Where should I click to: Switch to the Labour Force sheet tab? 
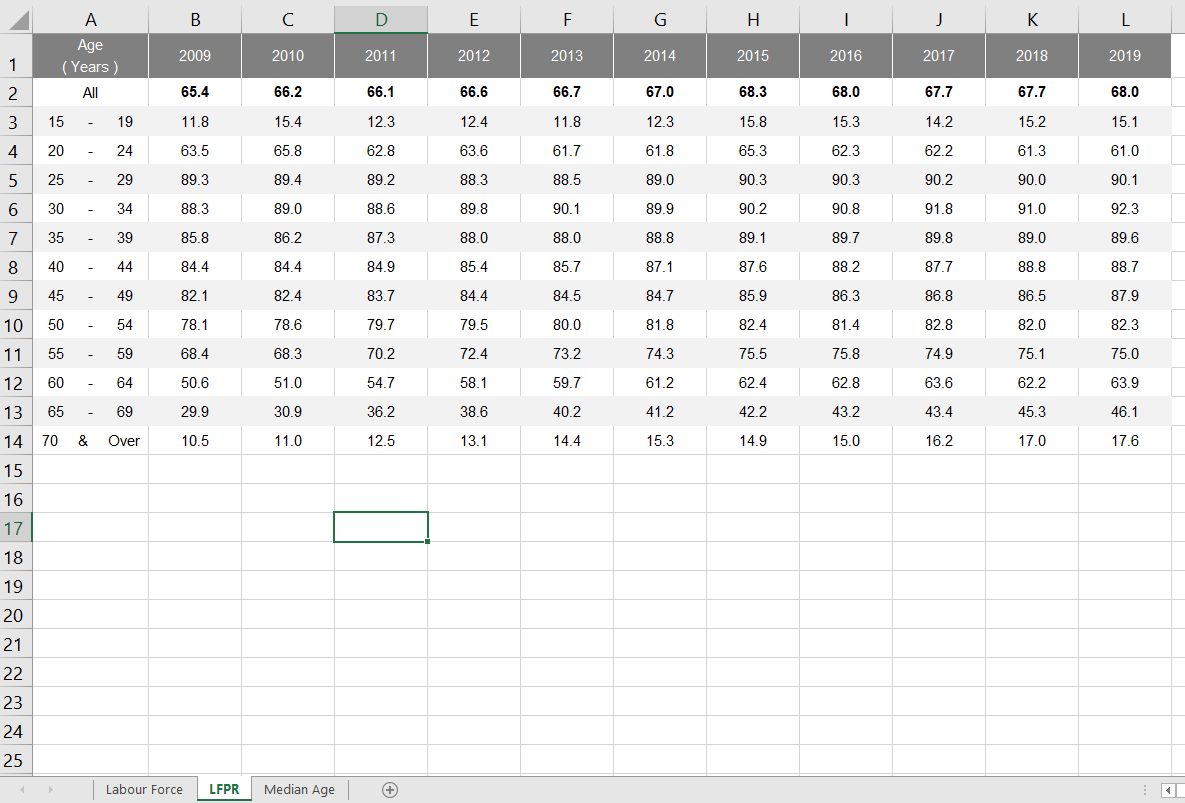tap(144, 790)
